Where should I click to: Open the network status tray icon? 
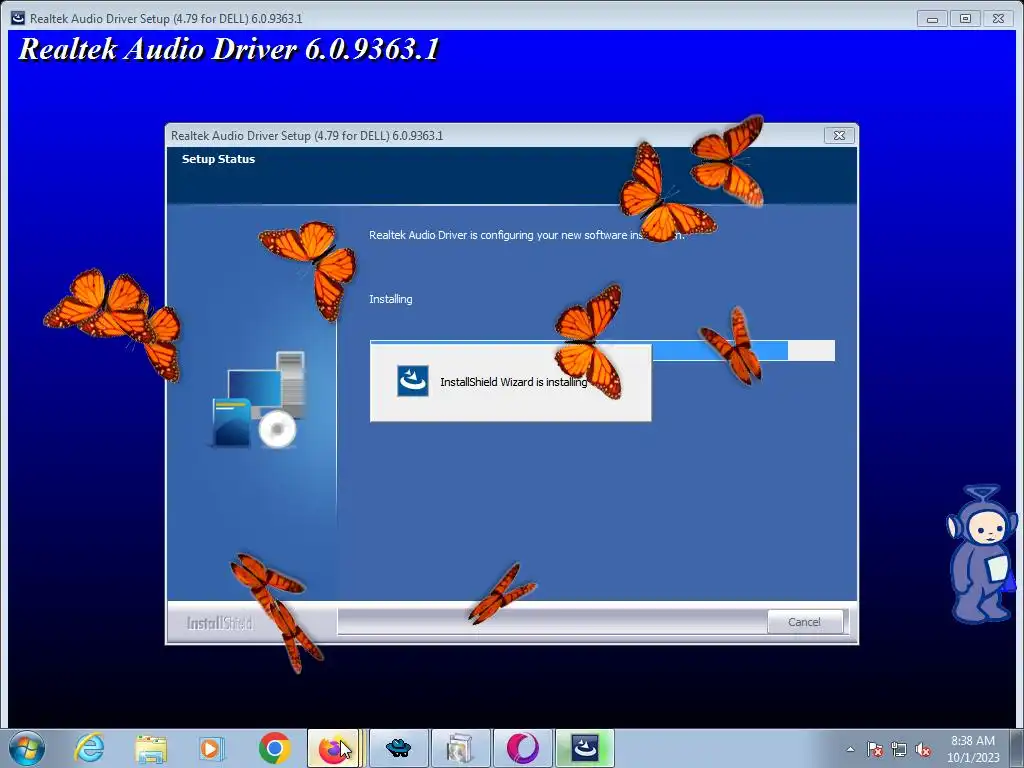[899, 749]
